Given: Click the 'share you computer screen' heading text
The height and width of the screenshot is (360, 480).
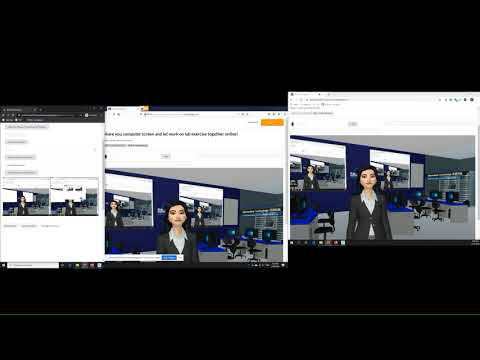Looking at the screenshot, I should pos(171,134).
